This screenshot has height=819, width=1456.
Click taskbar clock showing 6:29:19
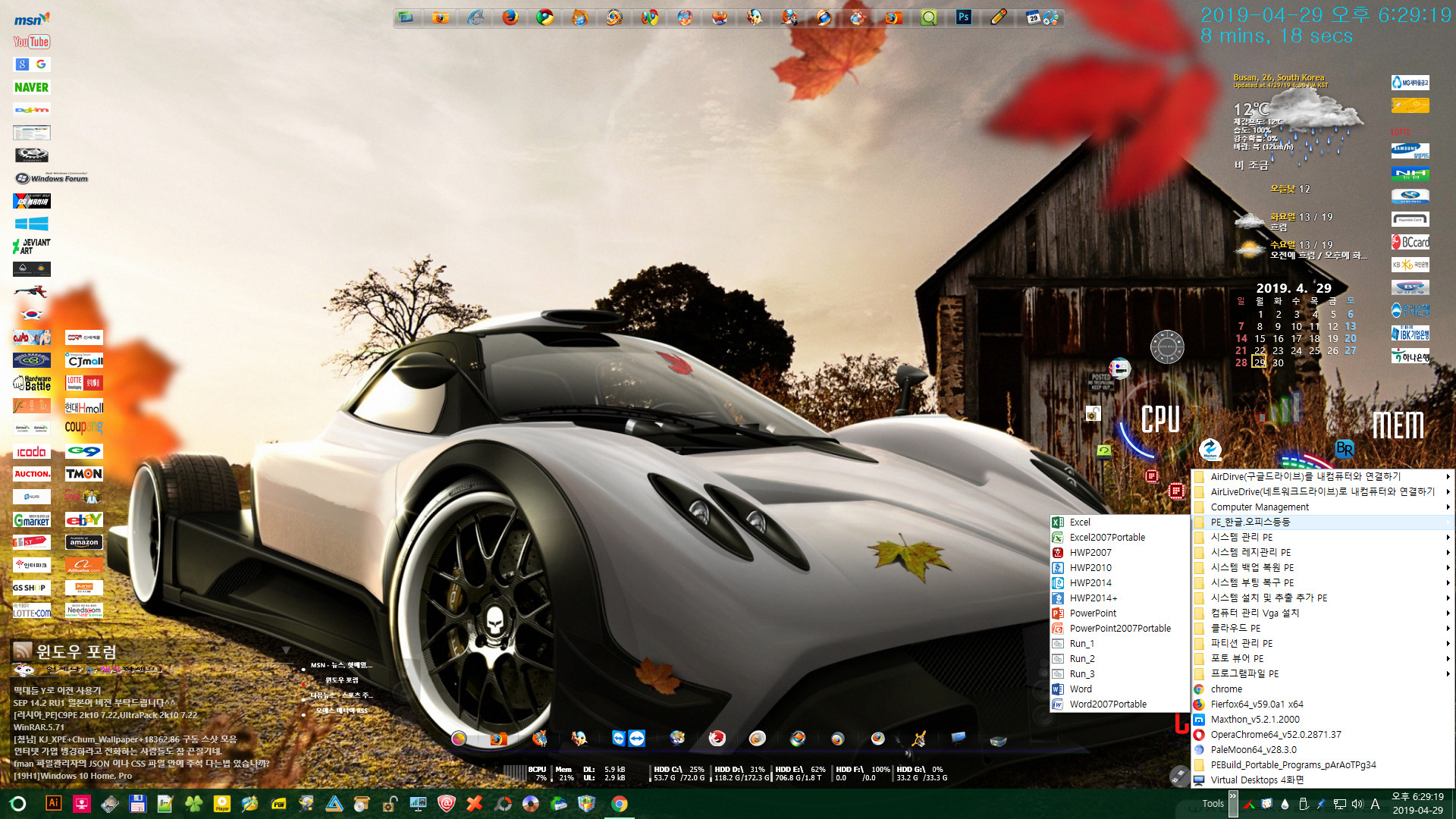pyautogui.click(x=1417, y=796)
